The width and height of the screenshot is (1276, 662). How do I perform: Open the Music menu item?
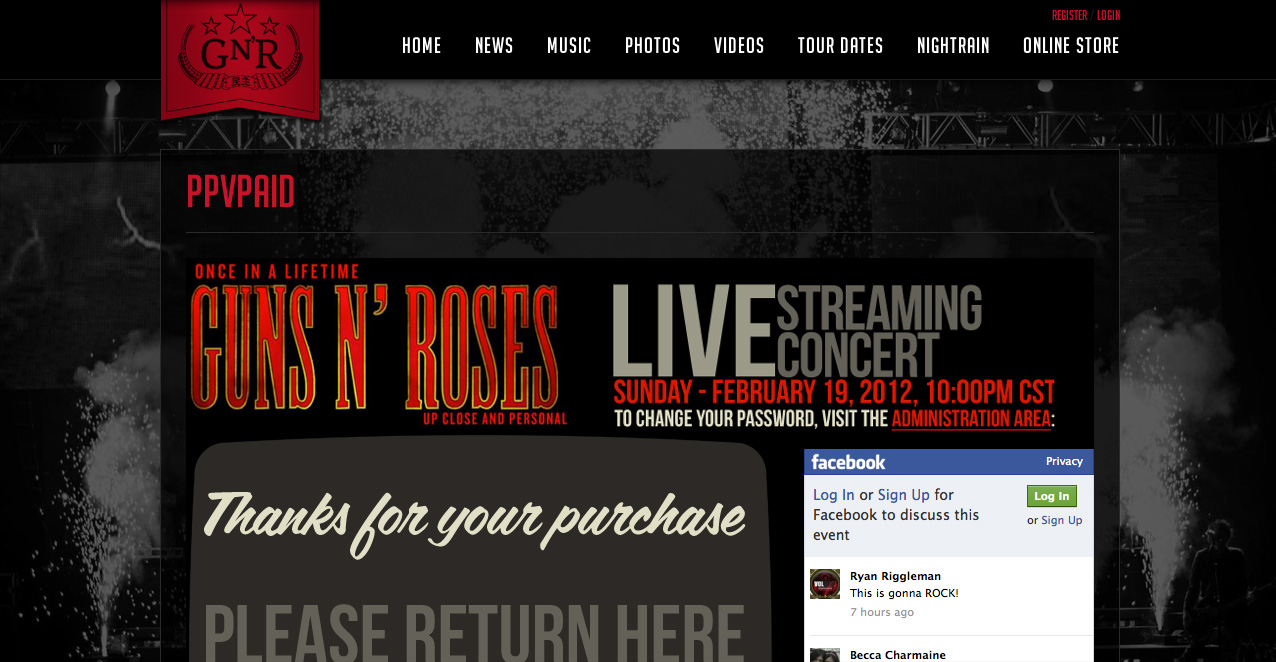[x=569, y=45]
